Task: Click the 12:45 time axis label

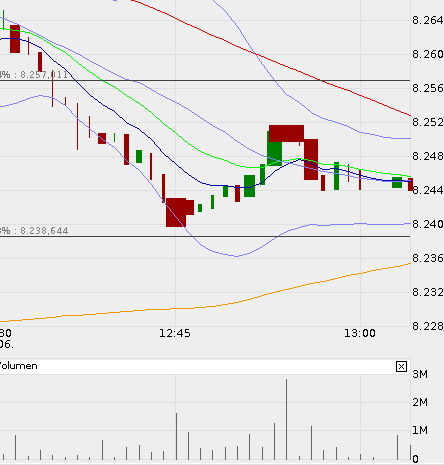Action: tap(175, 333)
